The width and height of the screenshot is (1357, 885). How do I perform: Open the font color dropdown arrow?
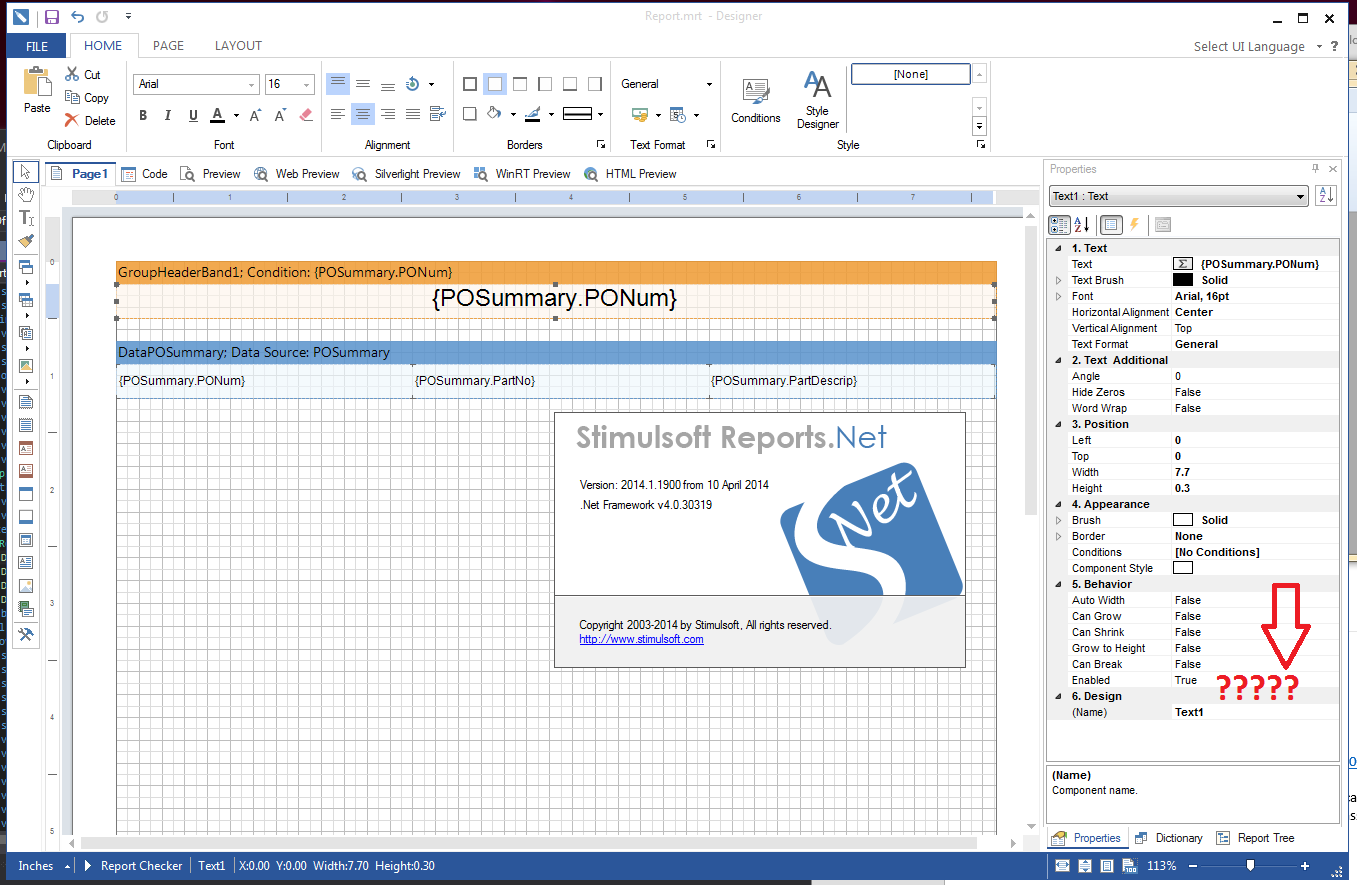pyautogui.click(x=236, y=115)
